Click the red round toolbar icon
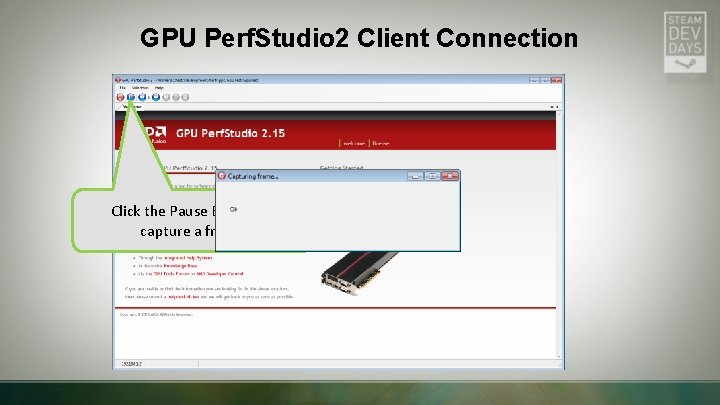 [120, 97]
